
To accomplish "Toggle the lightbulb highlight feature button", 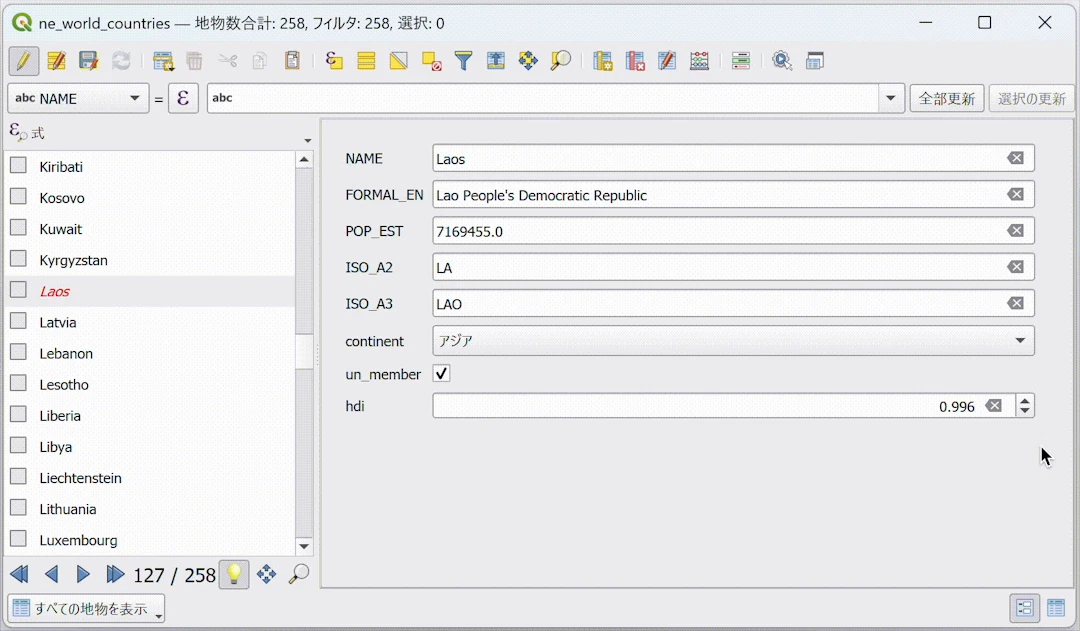I will [x=234, y=574].
